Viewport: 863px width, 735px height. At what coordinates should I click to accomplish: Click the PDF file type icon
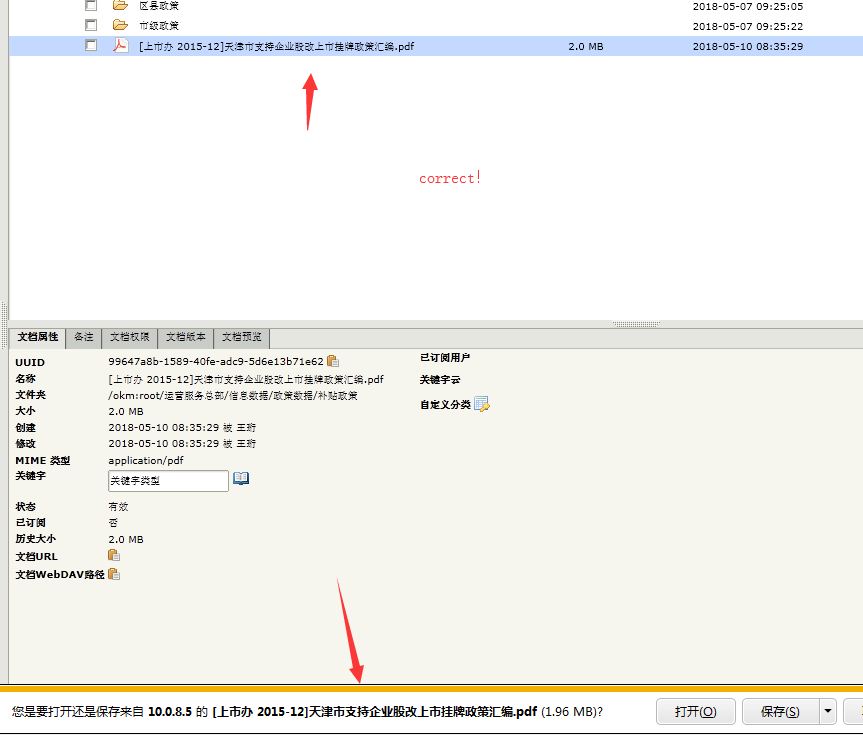pos(120,46)
